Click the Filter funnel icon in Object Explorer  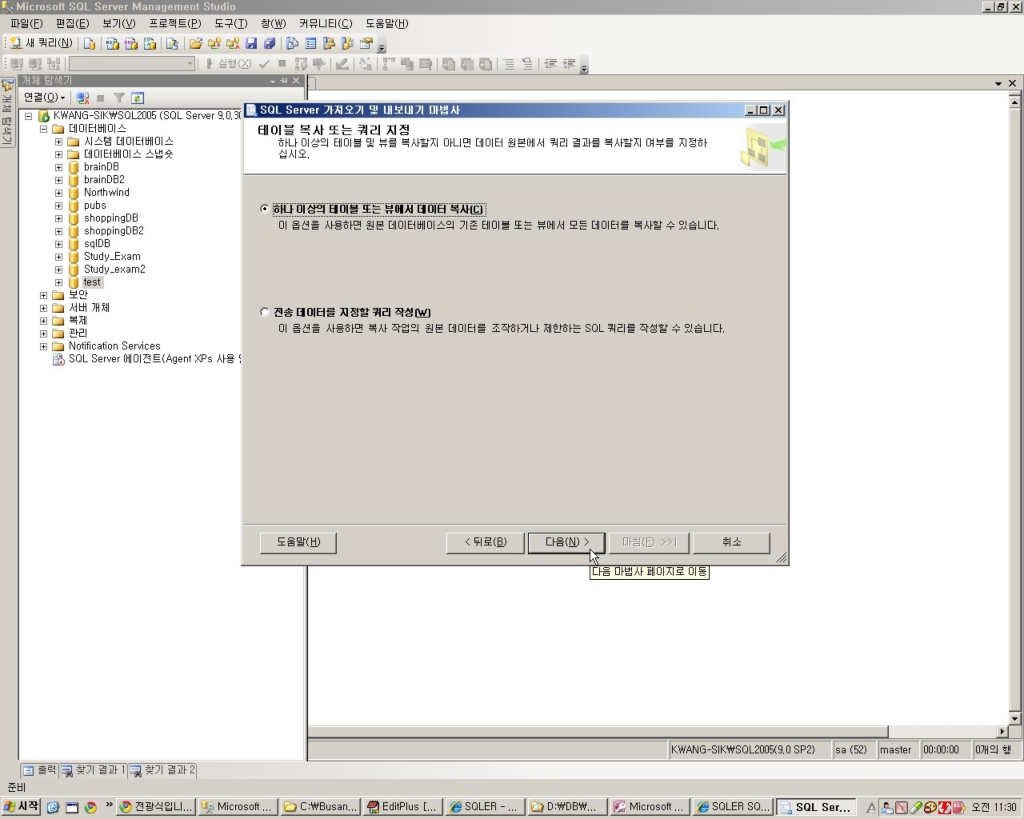(x=119, y=98)
